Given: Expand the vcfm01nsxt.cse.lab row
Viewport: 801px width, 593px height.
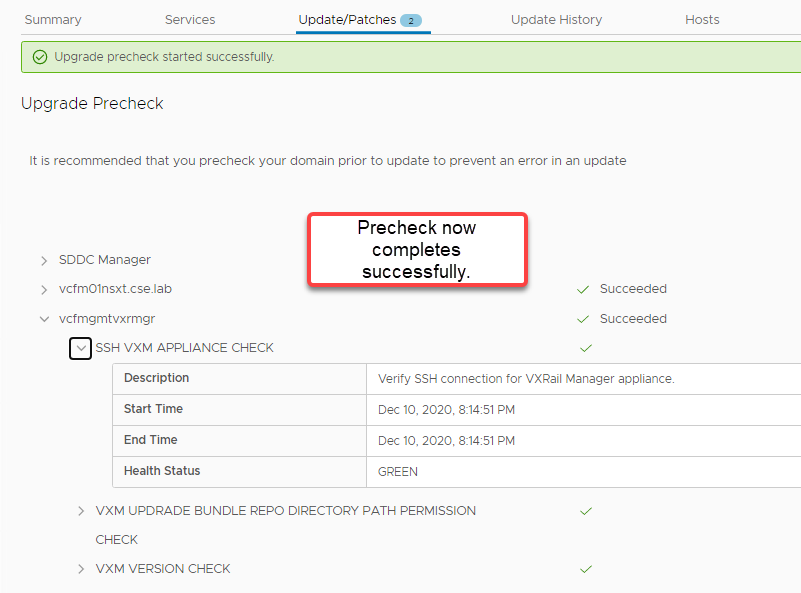Looking at the screenshot, I should pyautogui.click(x=44, y=290).
